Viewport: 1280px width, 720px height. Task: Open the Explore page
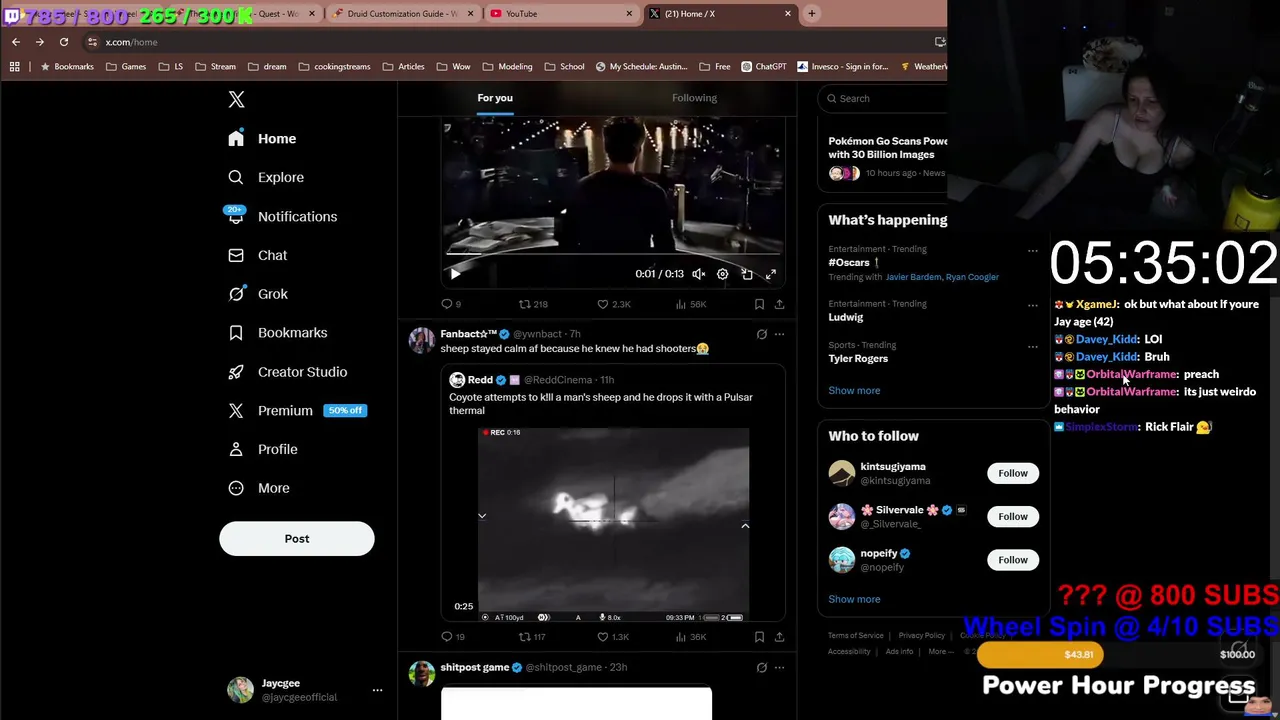(265, 177)
